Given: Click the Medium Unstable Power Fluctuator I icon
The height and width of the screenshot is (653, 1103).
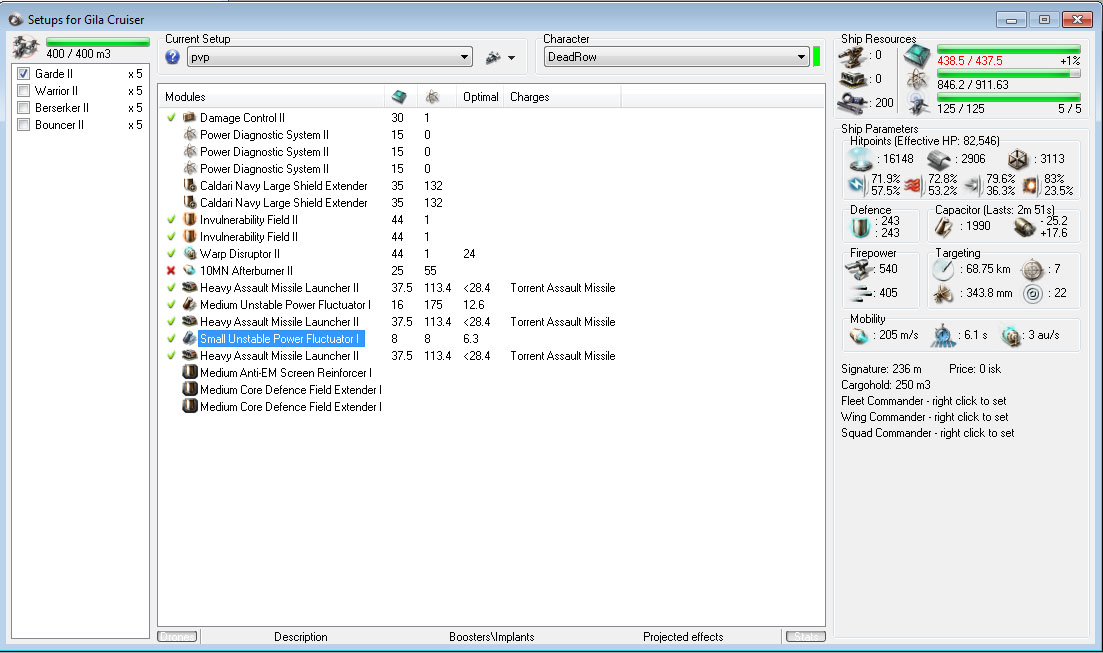Looking at the screenshot, I should (x=189, y=304).
